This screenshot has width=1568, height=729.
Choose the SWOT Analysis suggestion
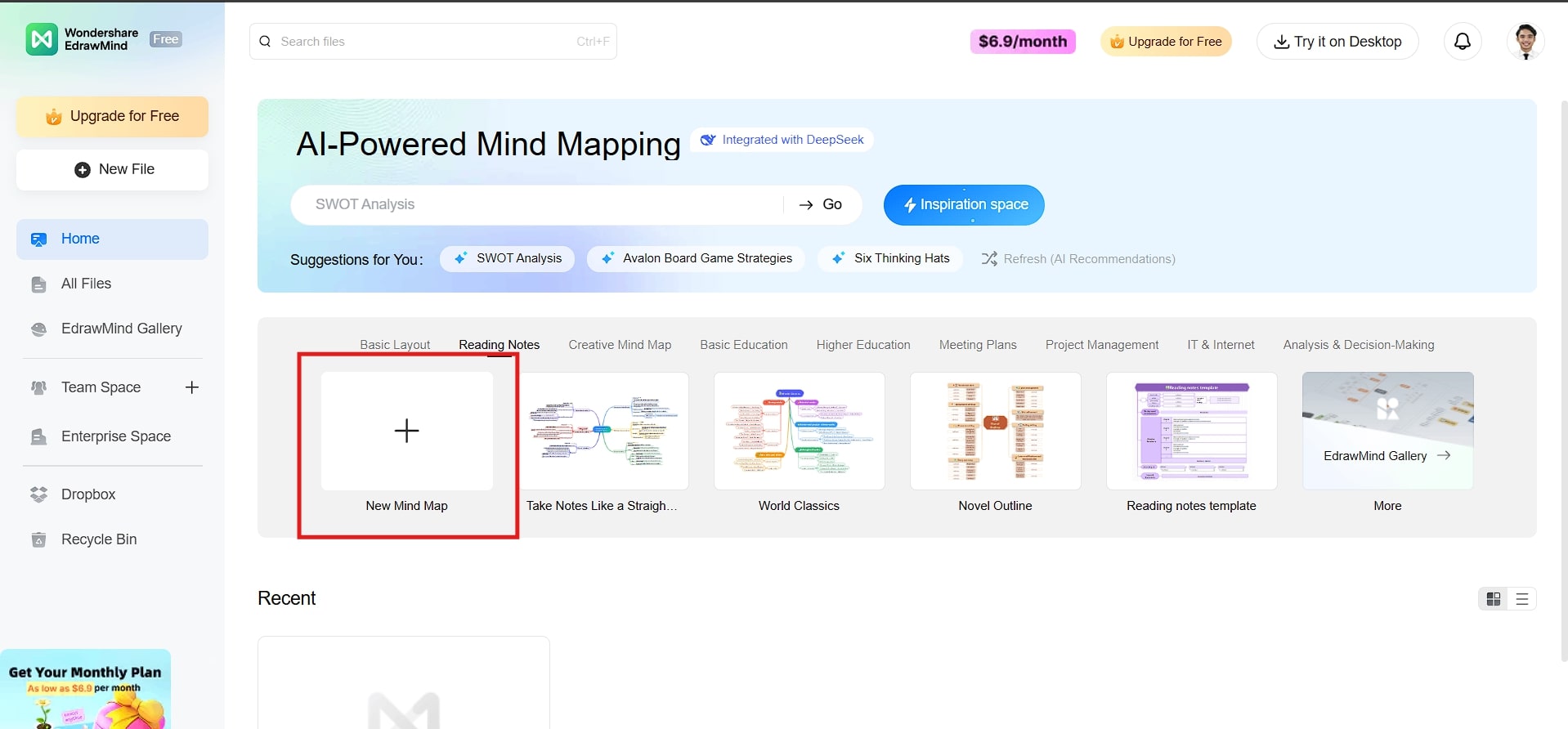(x=507, y=258)
